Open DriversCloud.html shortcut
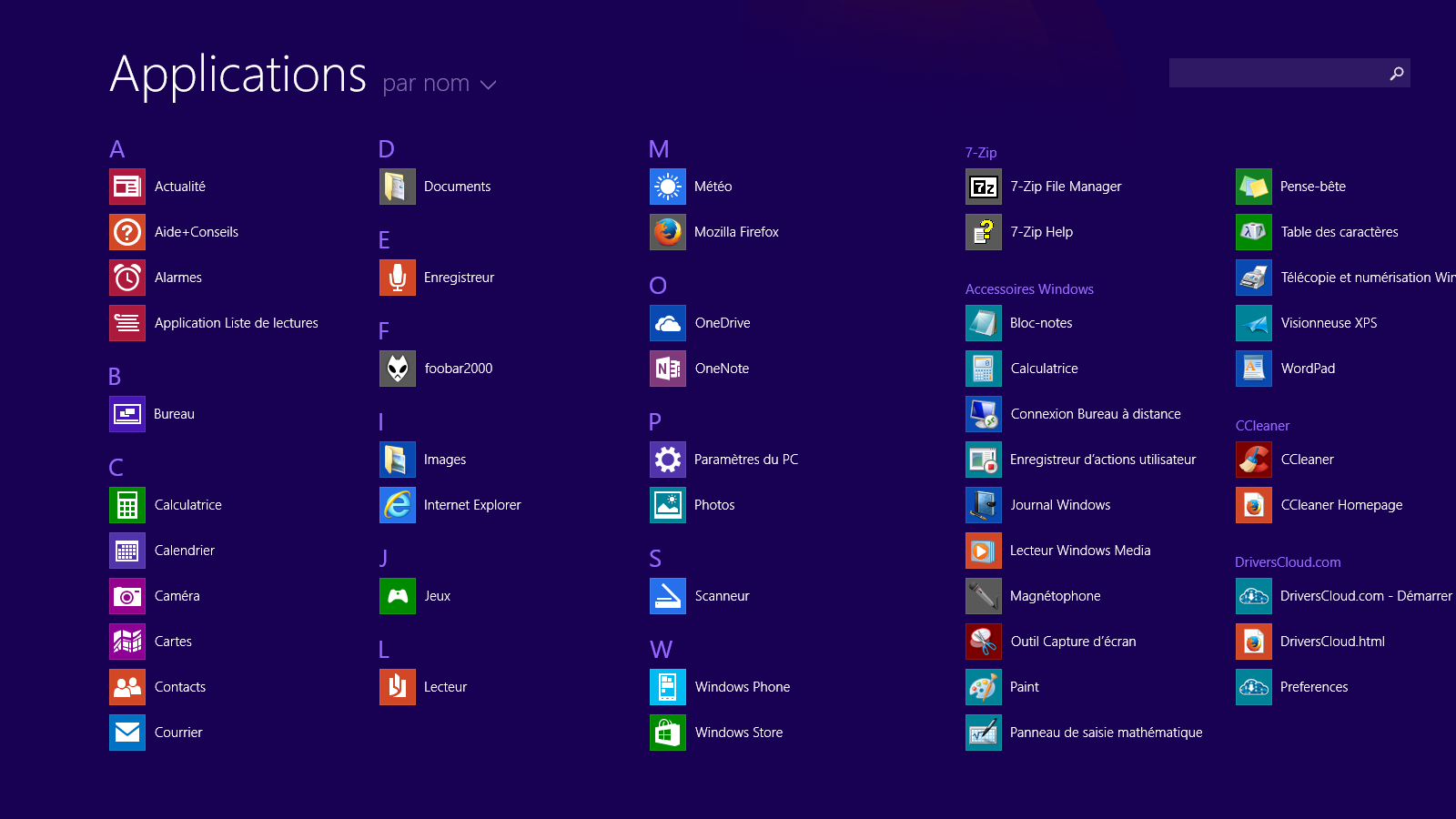The height and width of the screenshot is (819, 1456). click(1254, 642)
